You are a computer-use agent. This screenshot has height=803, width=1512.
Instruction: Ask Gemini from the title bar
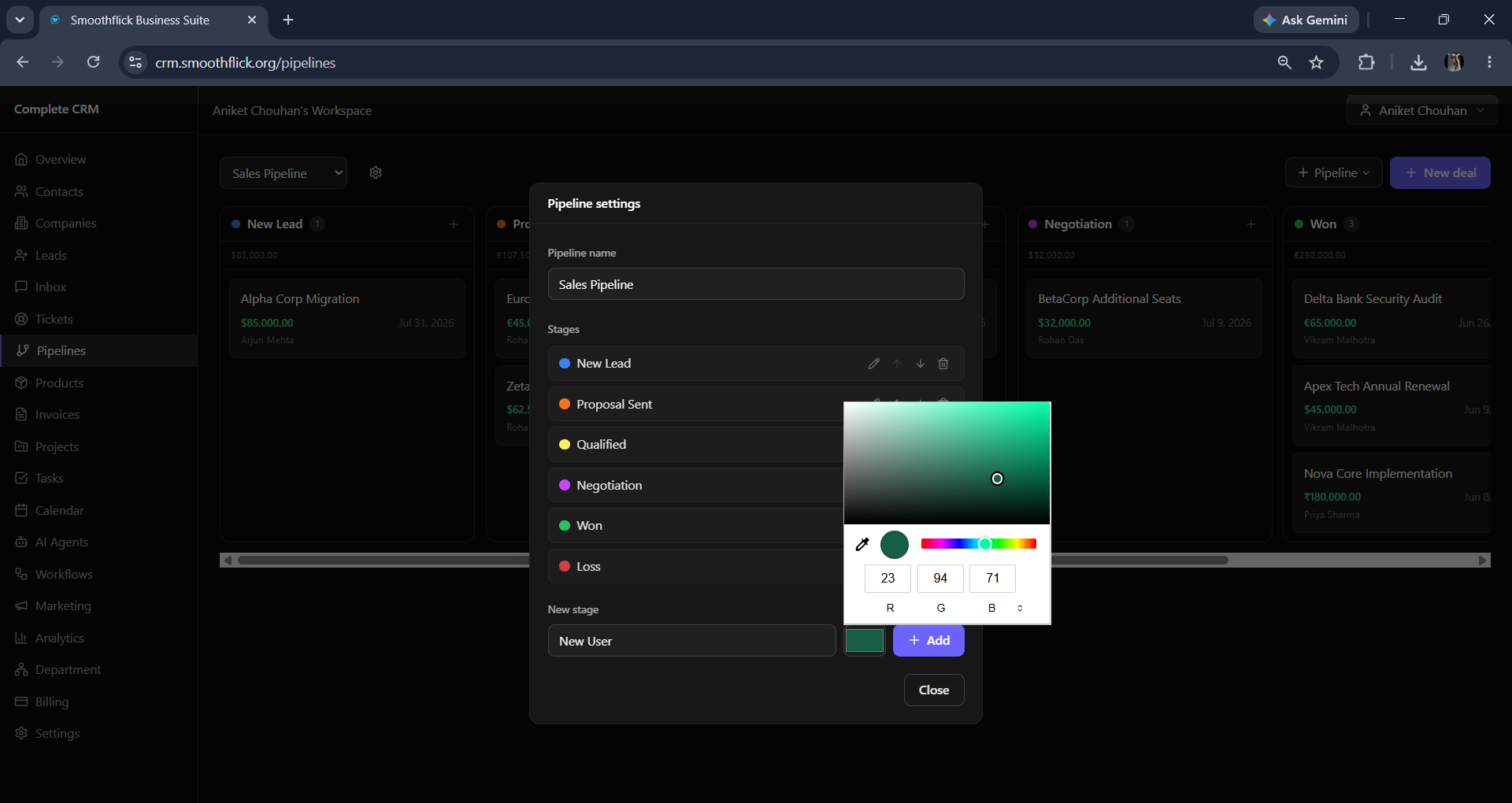1306,20
